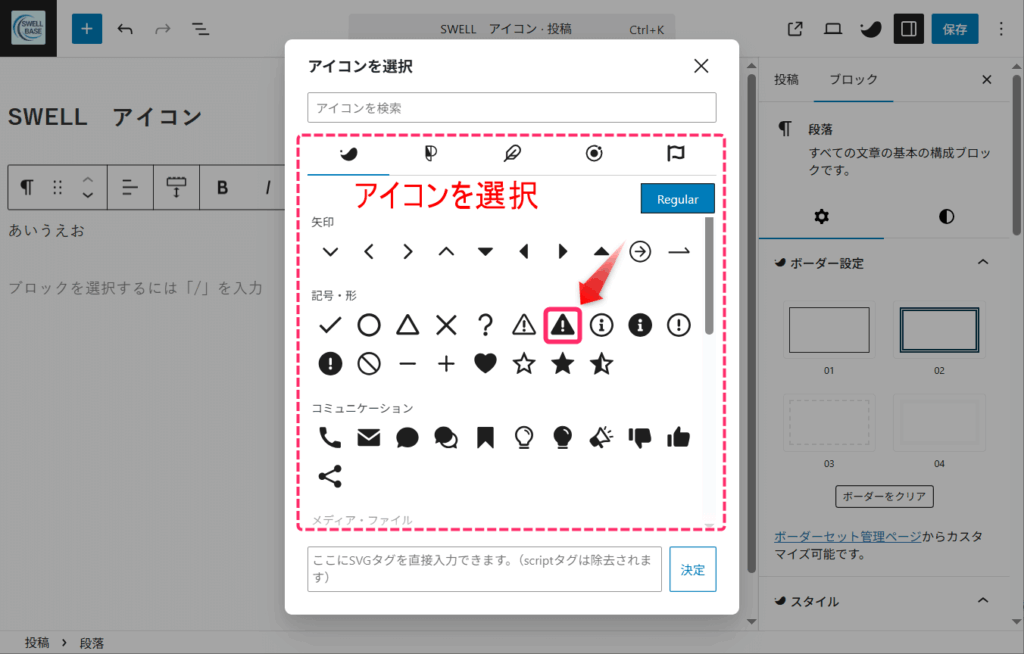Select the share nodes icon
The image size is (1024, 654).
pyautogui.click(x=330, y=476)
